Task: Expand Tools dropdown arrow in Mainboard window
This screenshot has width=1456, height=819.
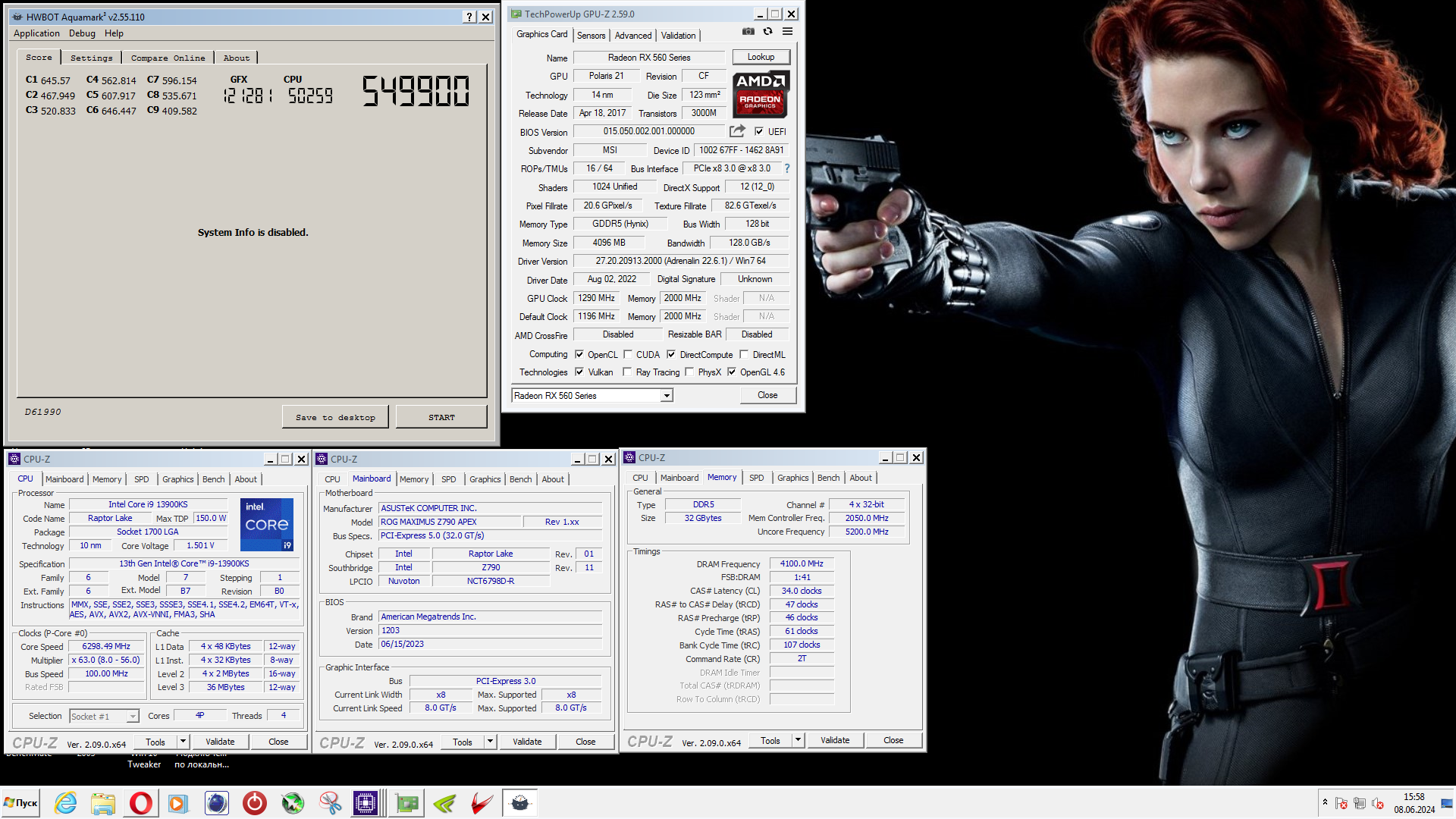Action: point(490,742)
